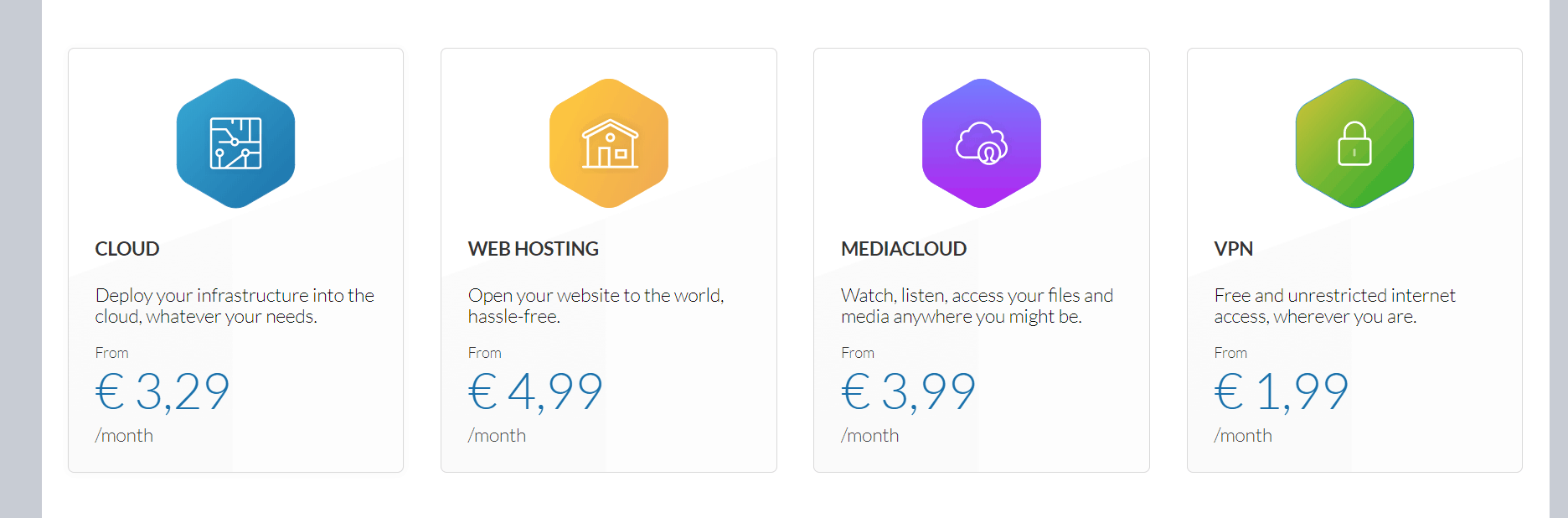This screenshot has height=518, width=1568.
Task: Open the VPN product heading
Action: [x=1233, y=249]
